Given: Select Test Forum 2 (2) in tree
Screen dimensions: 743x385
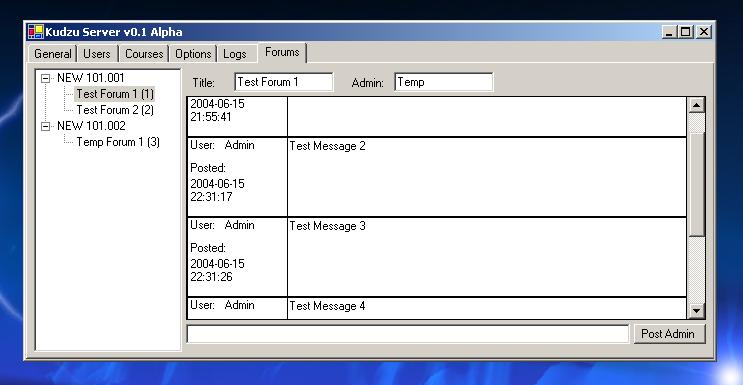Looking at the screenshot, I should point(115,110).
